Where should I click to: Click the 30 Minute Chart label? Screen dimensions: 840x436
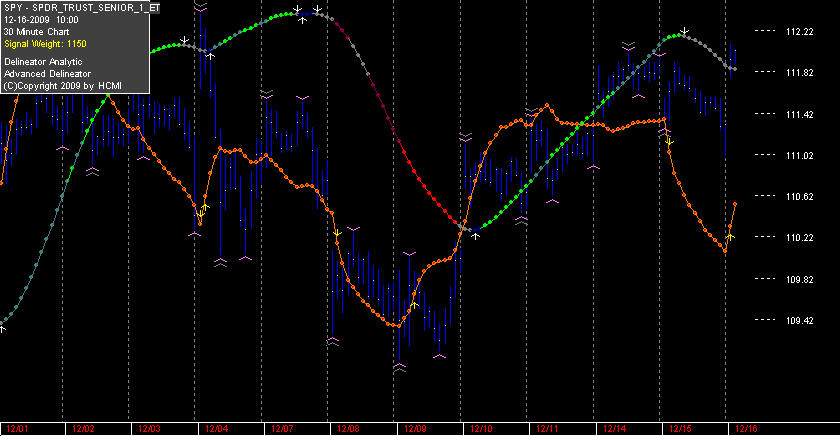pos(36,32)
